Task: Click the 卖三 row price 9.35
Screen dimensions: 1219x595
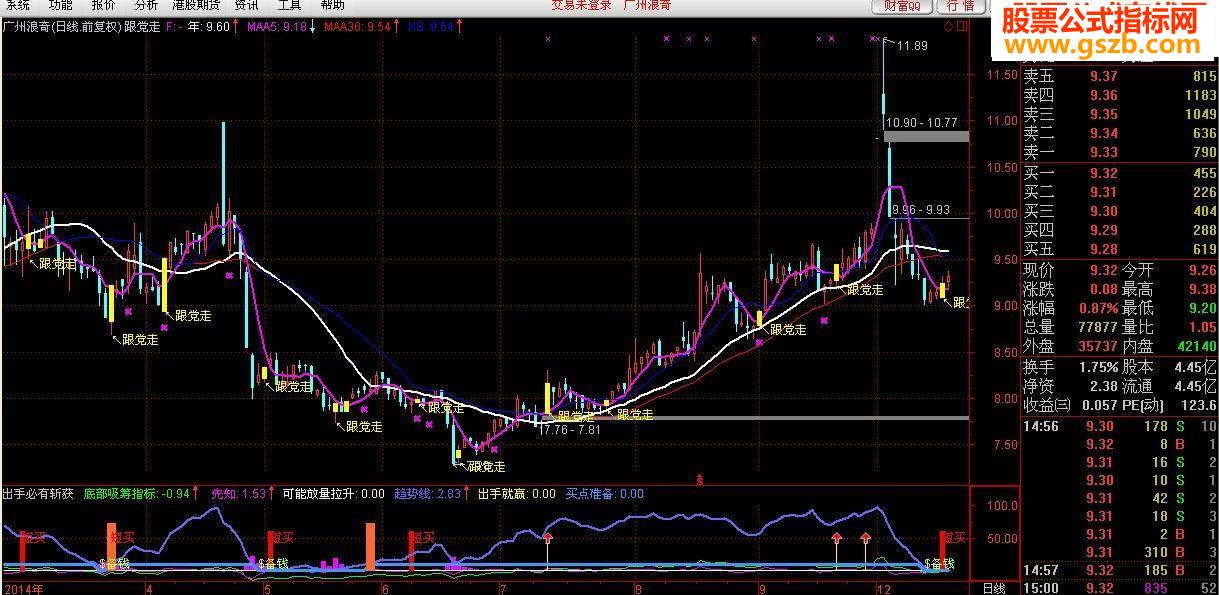Action: coord(1104,114)
